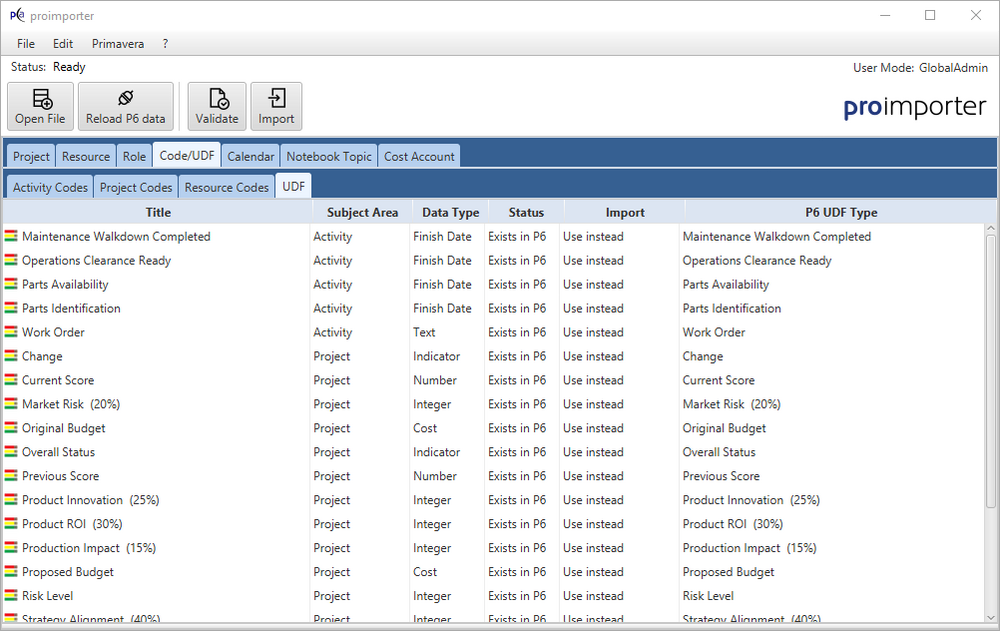Run the Validate tool
The image size is (1000, 631).
coord(217,106)
